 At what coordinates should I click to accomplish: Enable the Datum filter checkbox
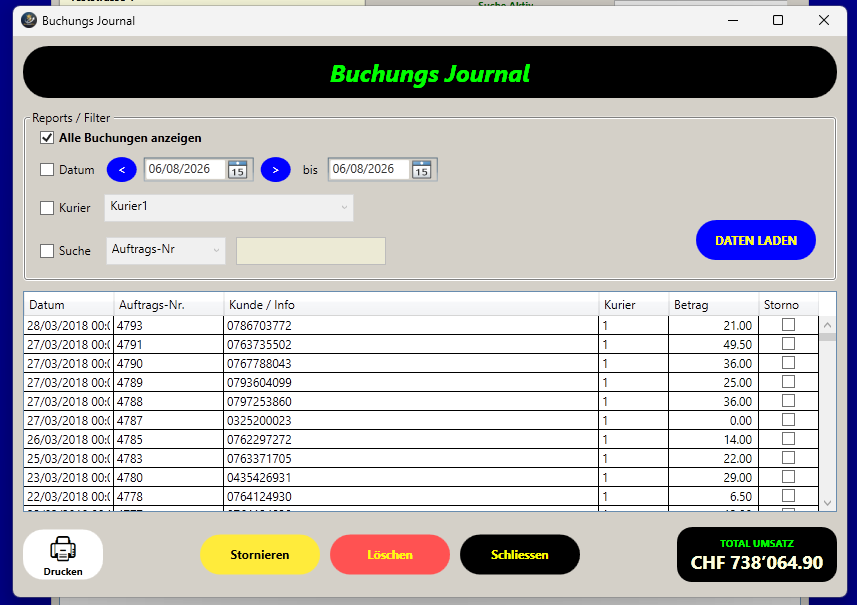tap(47, 169)
